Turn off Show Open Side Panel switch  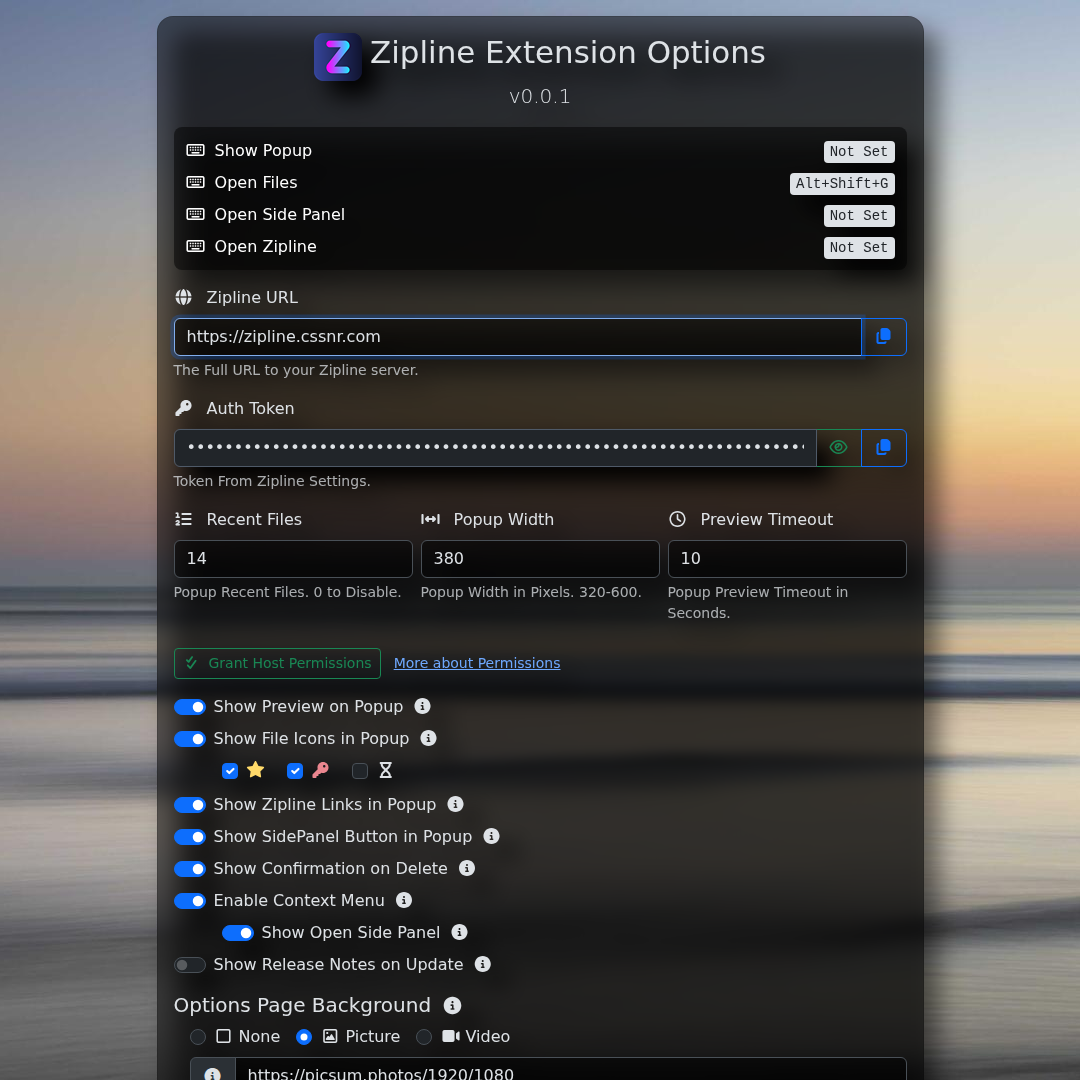238,933
